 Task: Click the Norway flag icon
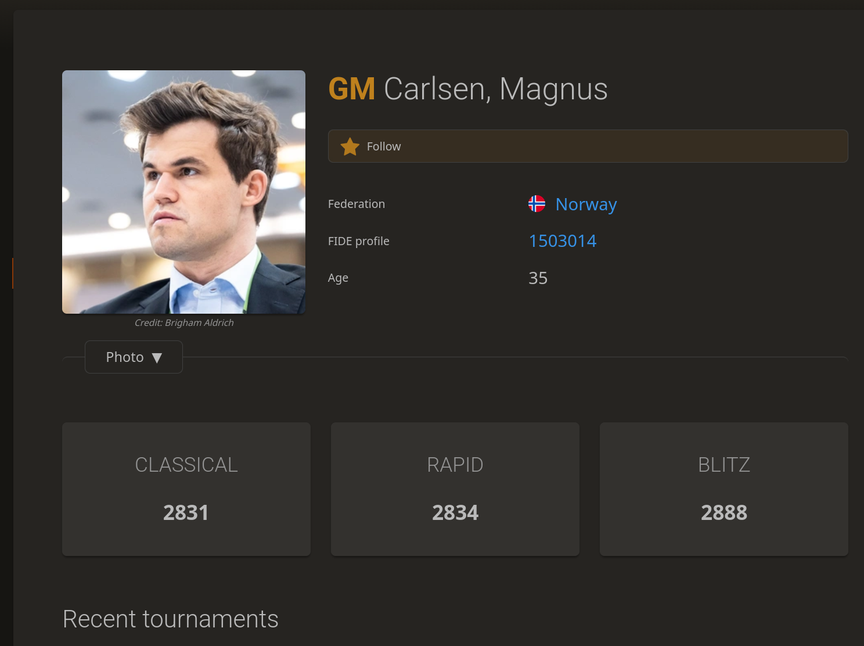(537, 204)
